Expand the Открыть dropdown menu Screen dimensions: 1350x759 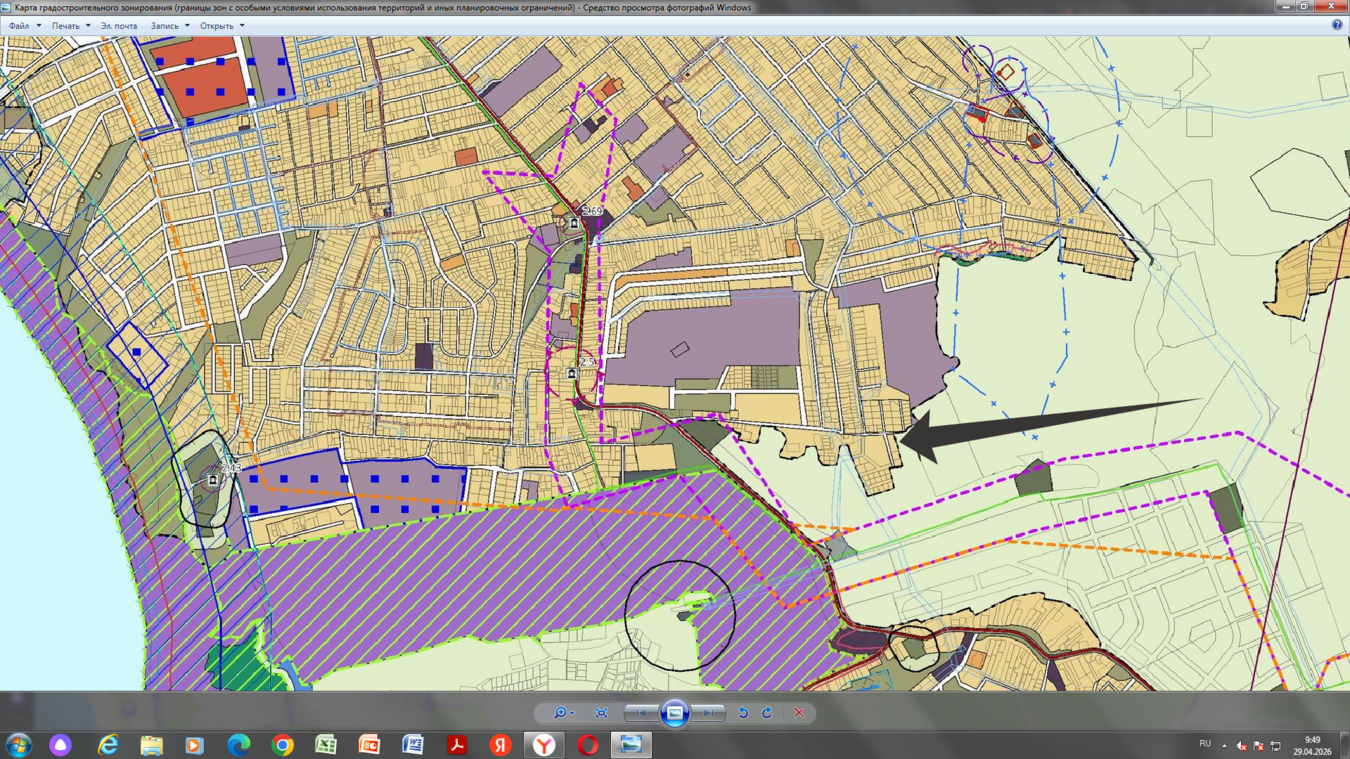(x=222, y=26)
